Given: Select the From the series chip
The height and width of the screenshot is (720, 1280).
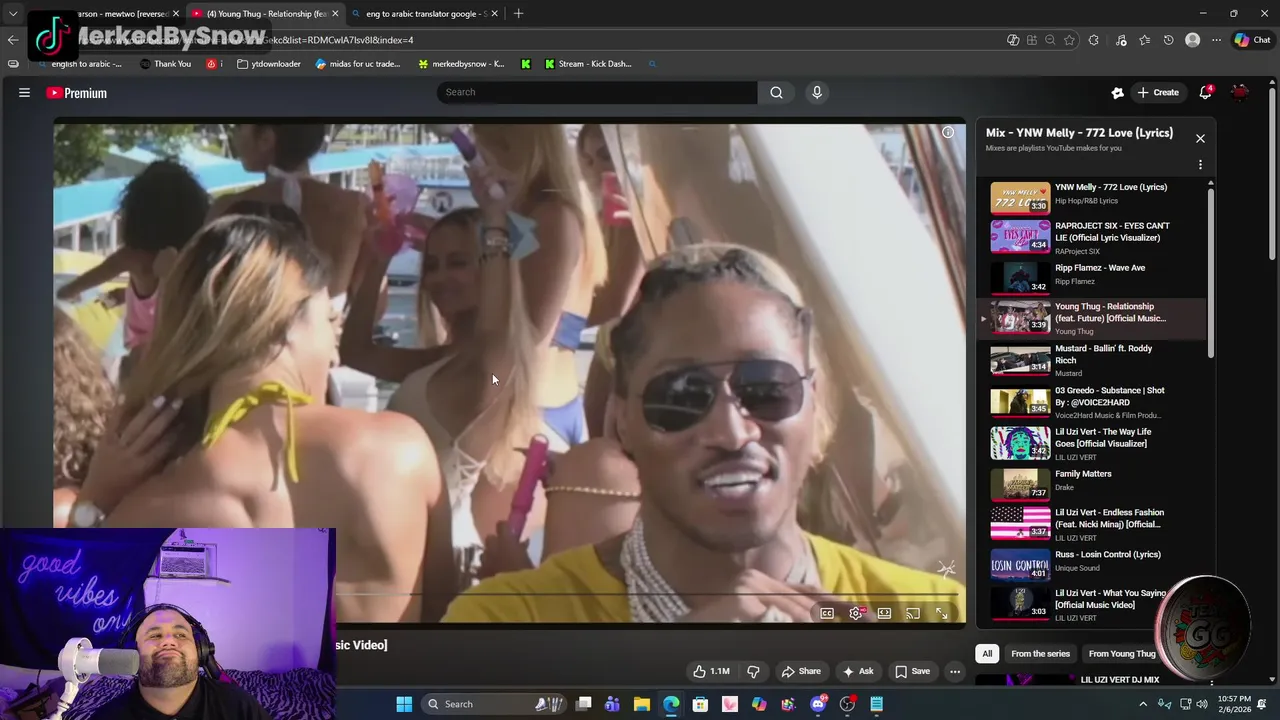Looking at the screenshot, I should pos(1040,653).
